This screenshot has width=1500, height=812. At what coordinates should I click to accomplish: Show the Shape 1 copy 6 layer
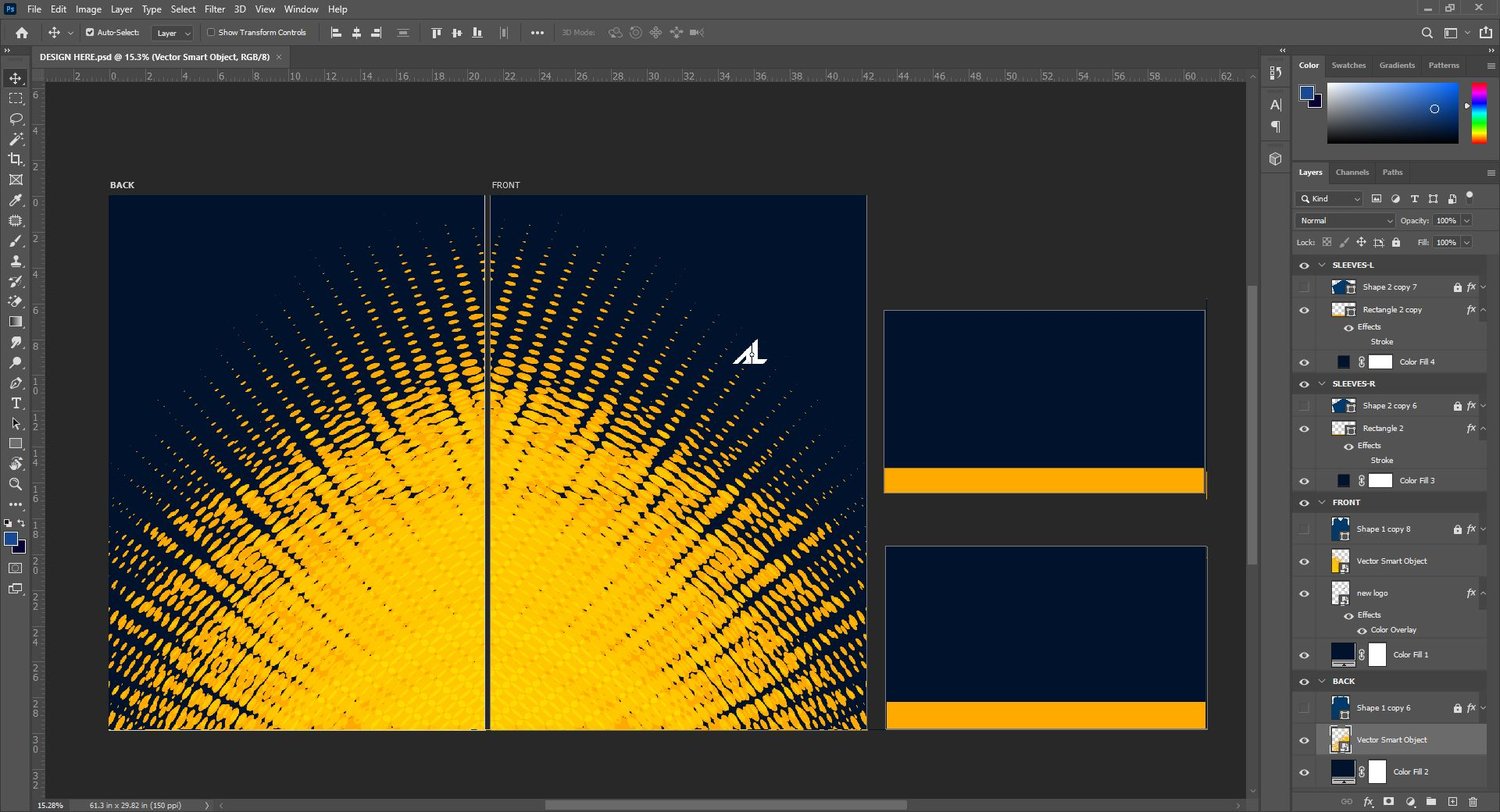tap(1303, 708)
